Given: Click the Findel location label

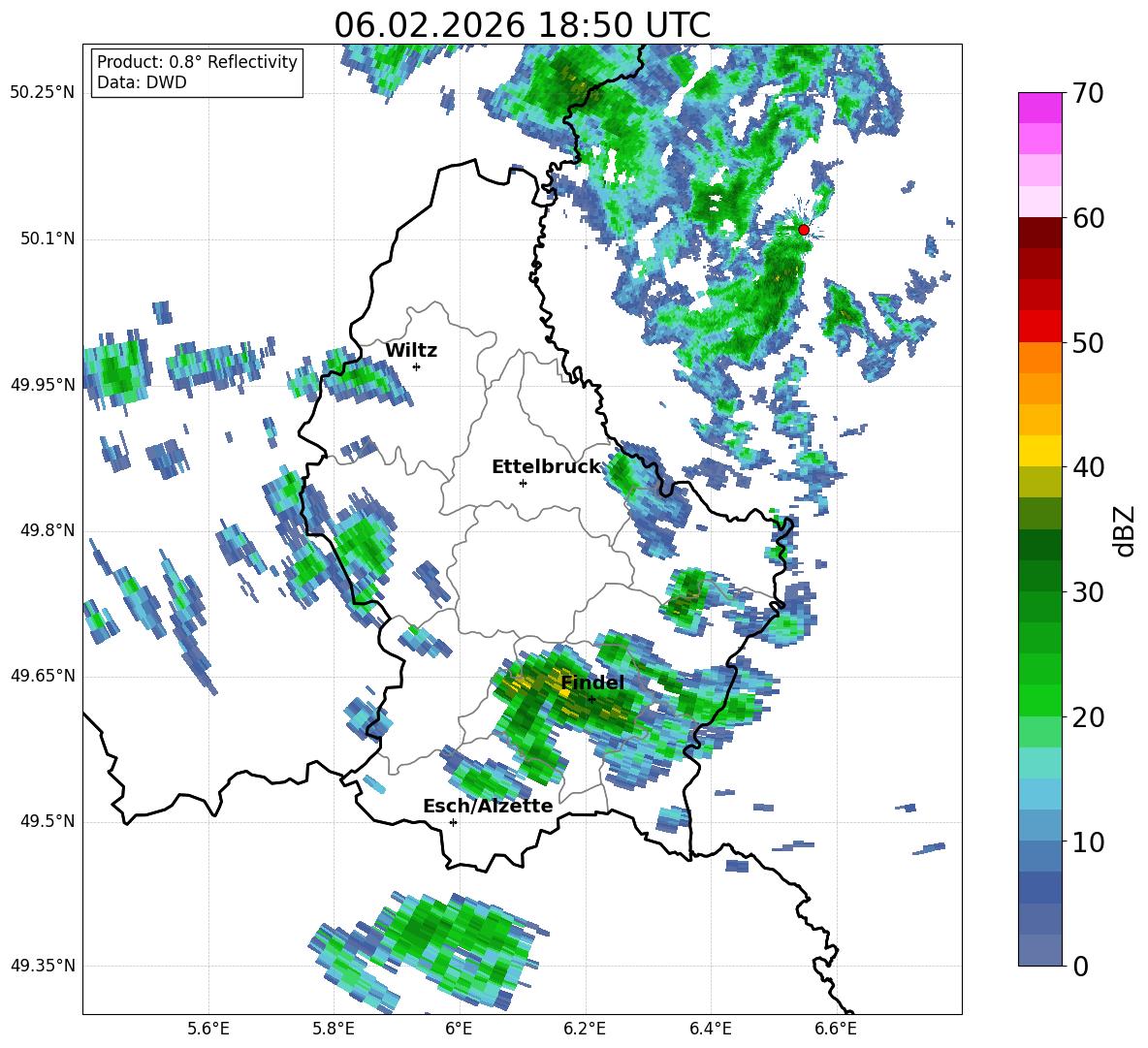Looking at the screenshot, I should [592, 683].
